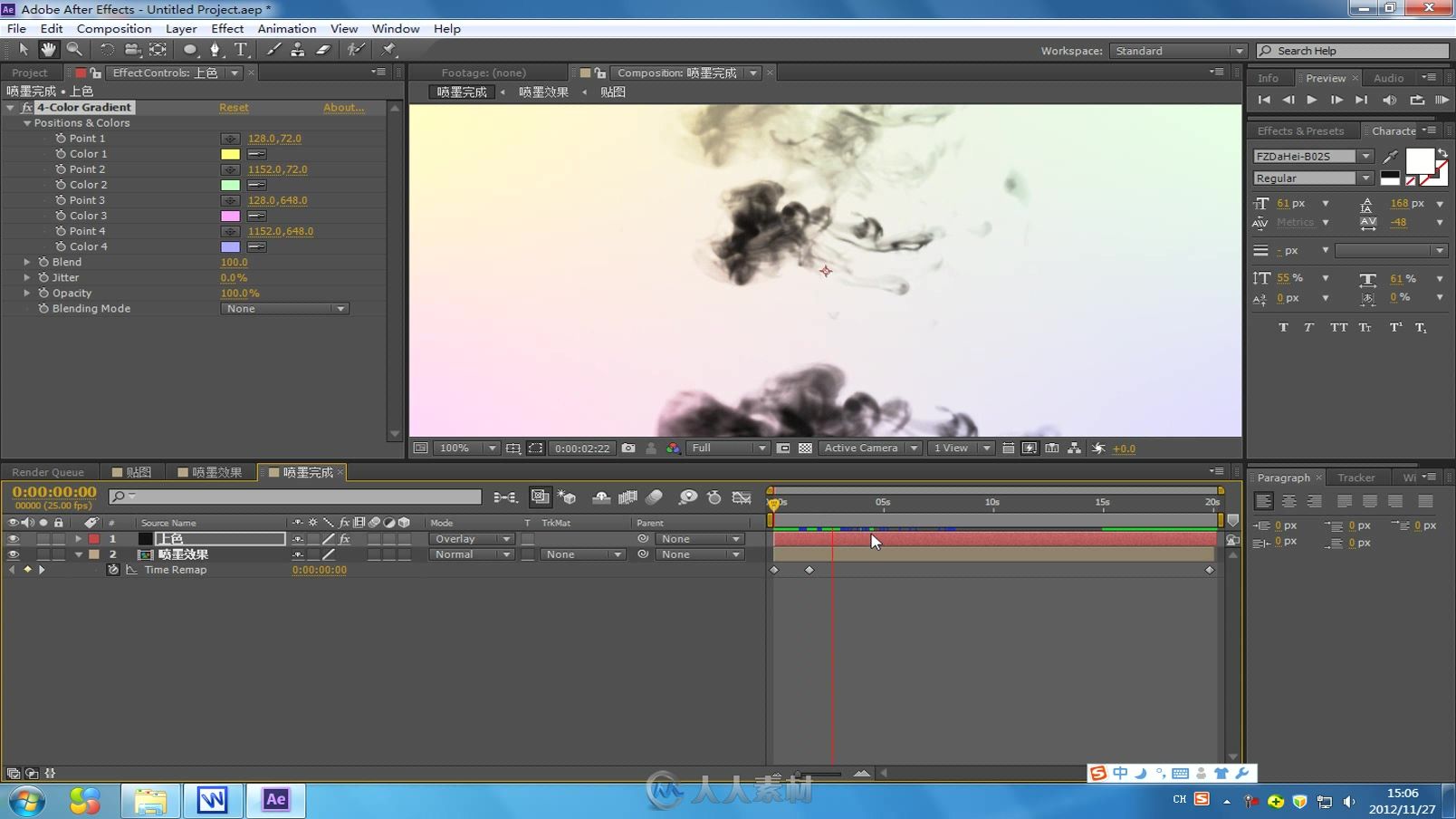Hide the 喷墨效果 layer with eye toggle
The height and width of the screenshot is (819, 1456).
pyautogui.click(x=13, y=554)
